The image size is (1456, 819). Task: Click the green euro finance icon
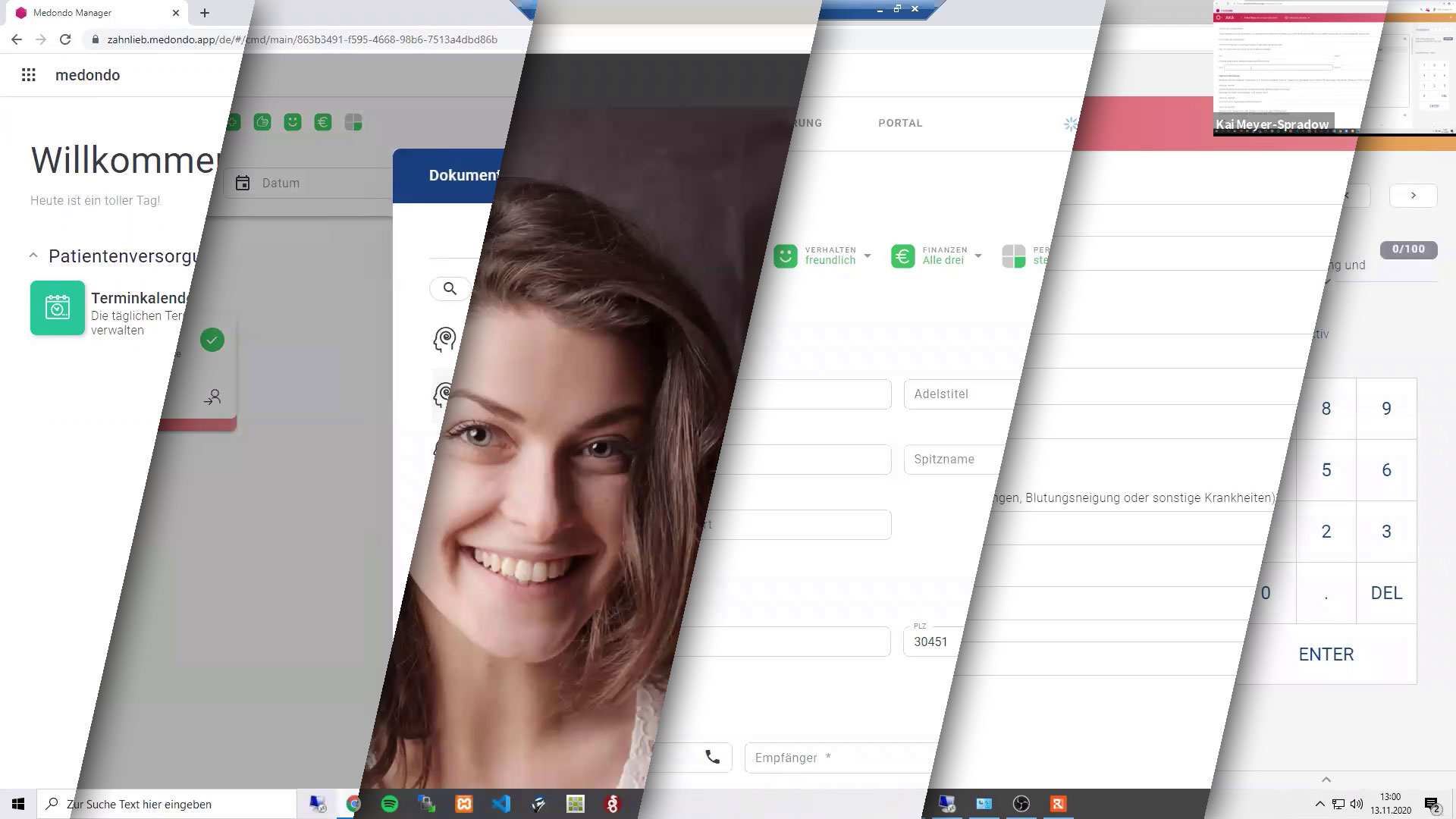pyautogui.click(x=323, y=122)
